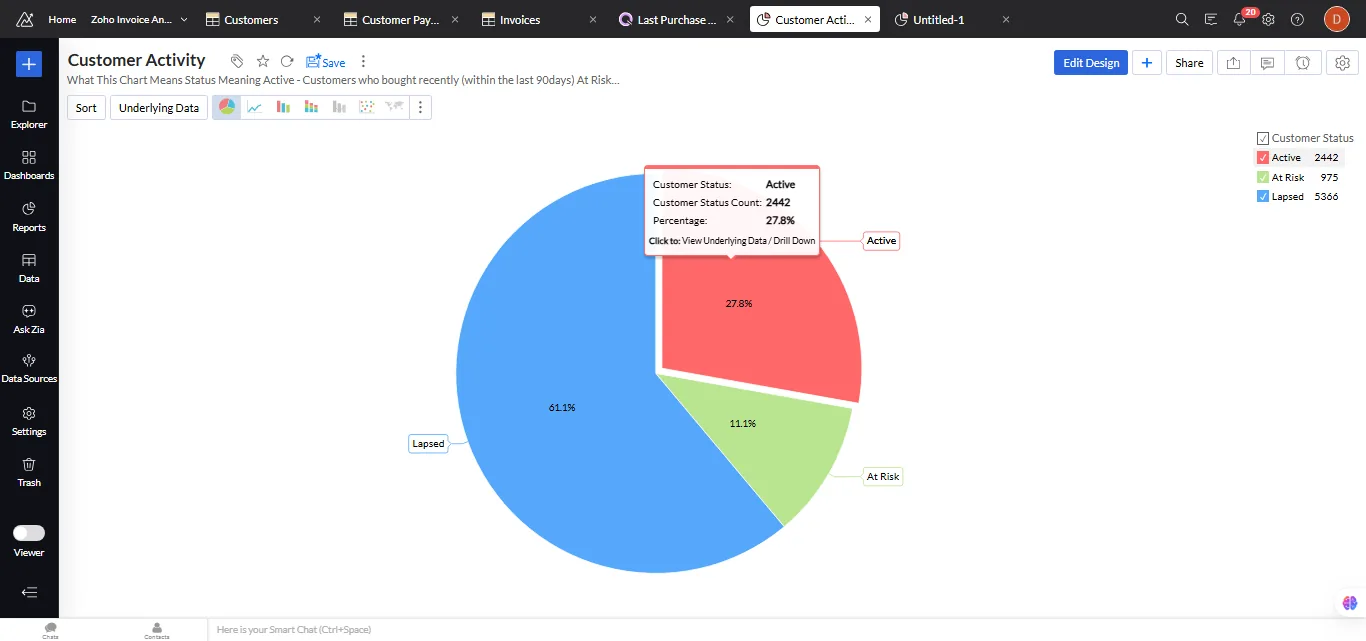The image size is (1366, 641).
Task: Toggle the Customer Status legend checkbox
Action: click(x=1263, y=138)
